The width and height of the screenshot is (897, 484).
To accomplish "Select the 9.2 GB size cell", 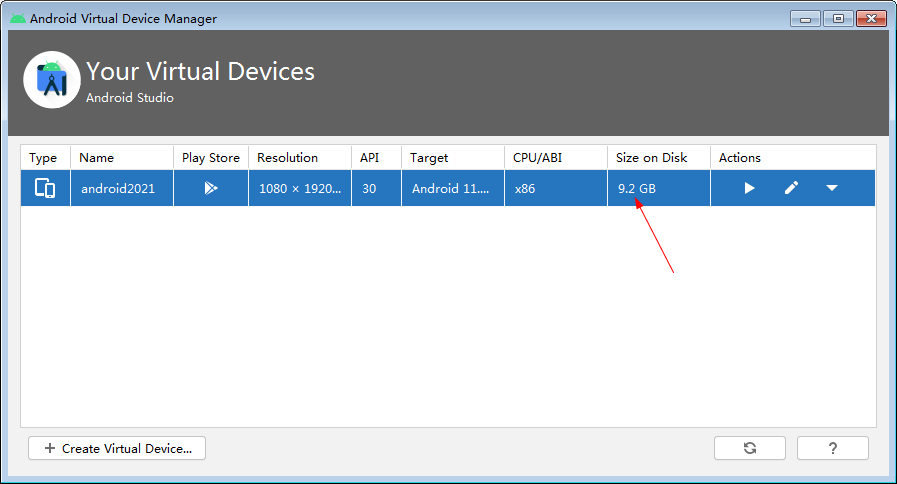I will click(x=659, y=188).
